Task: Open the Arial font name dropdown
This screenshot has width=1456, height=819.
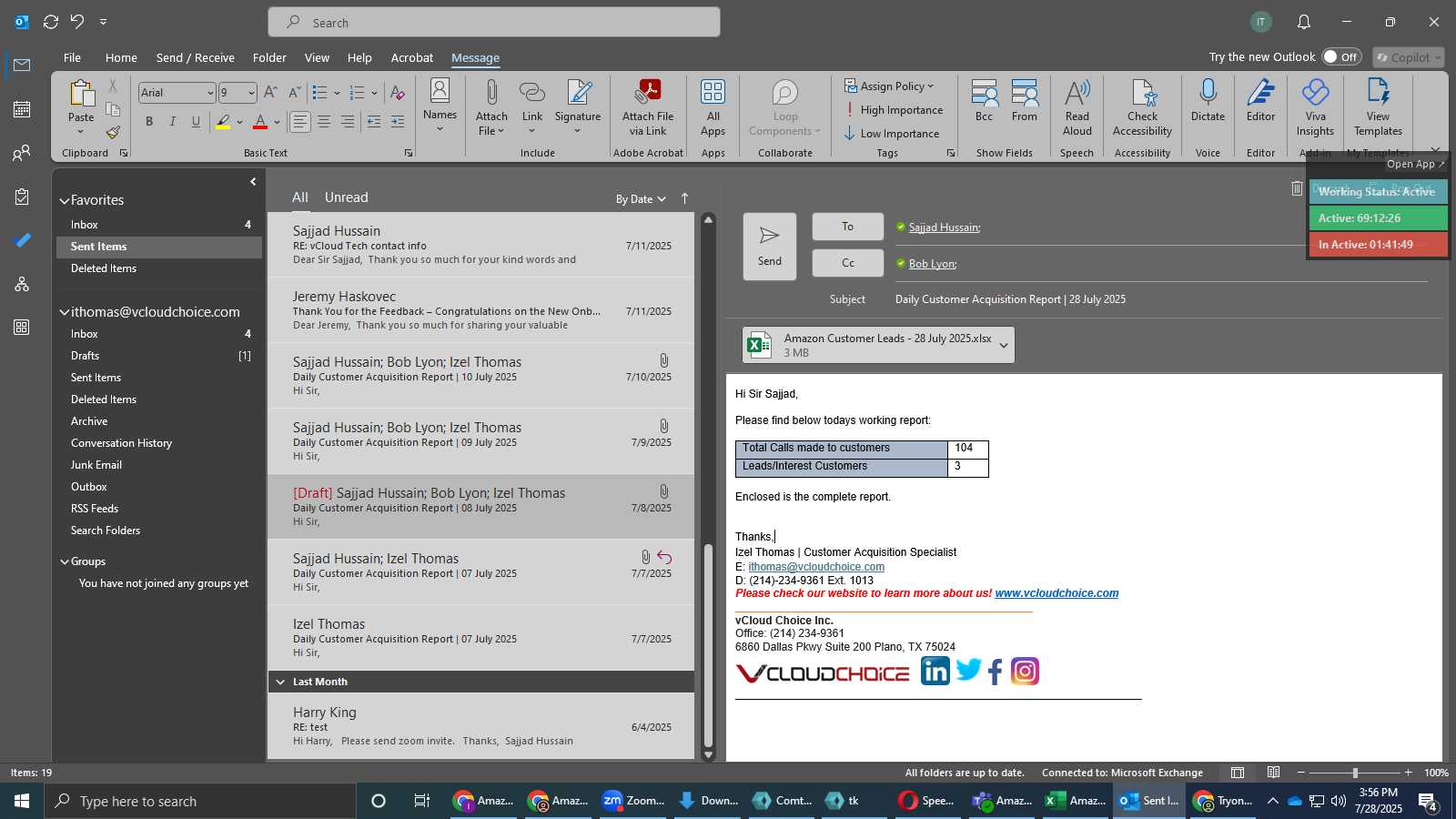Action: point(210,93)
